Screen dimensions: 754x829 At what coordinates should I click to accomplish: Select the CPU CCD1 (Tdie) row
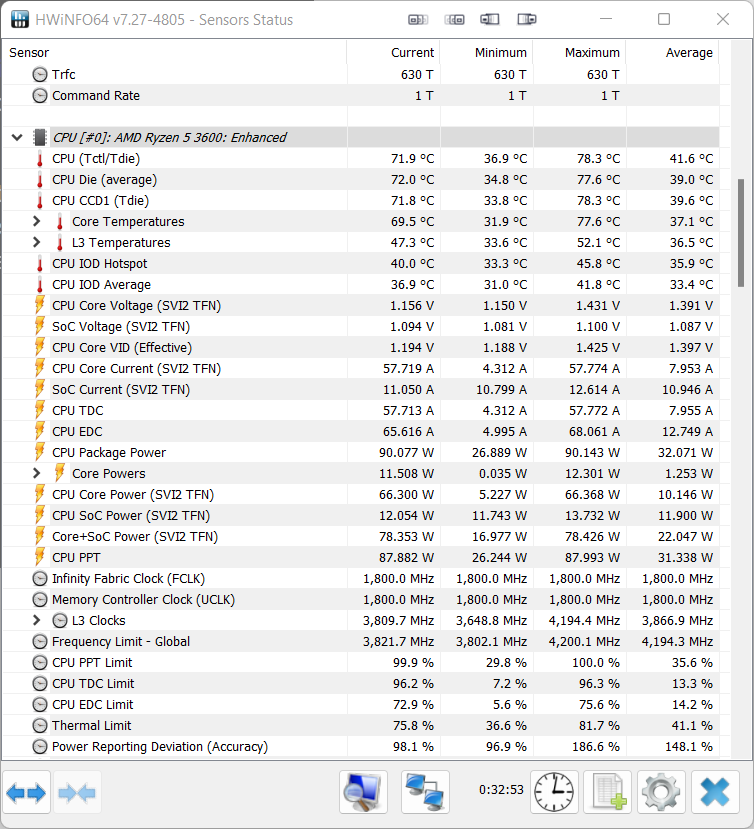pos(361,200)
